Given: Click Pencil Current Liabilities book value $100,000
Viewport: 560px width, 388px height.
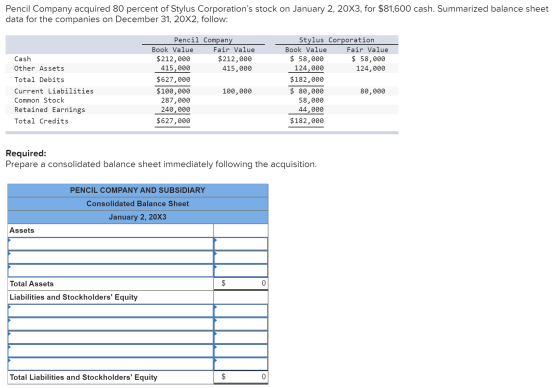Looking at the screenshot, I should coord(173,91).
